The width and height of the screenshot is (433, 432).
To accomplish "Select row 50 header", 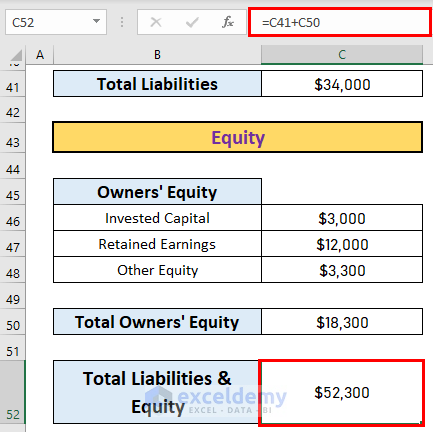I will tap(13, 322).
